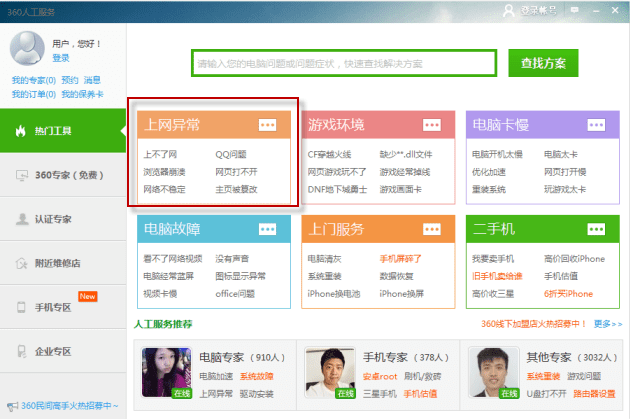Screen dimensions: 630x419
Task: Select 高价回收iPhone entry
Action: tap(575, 259)
